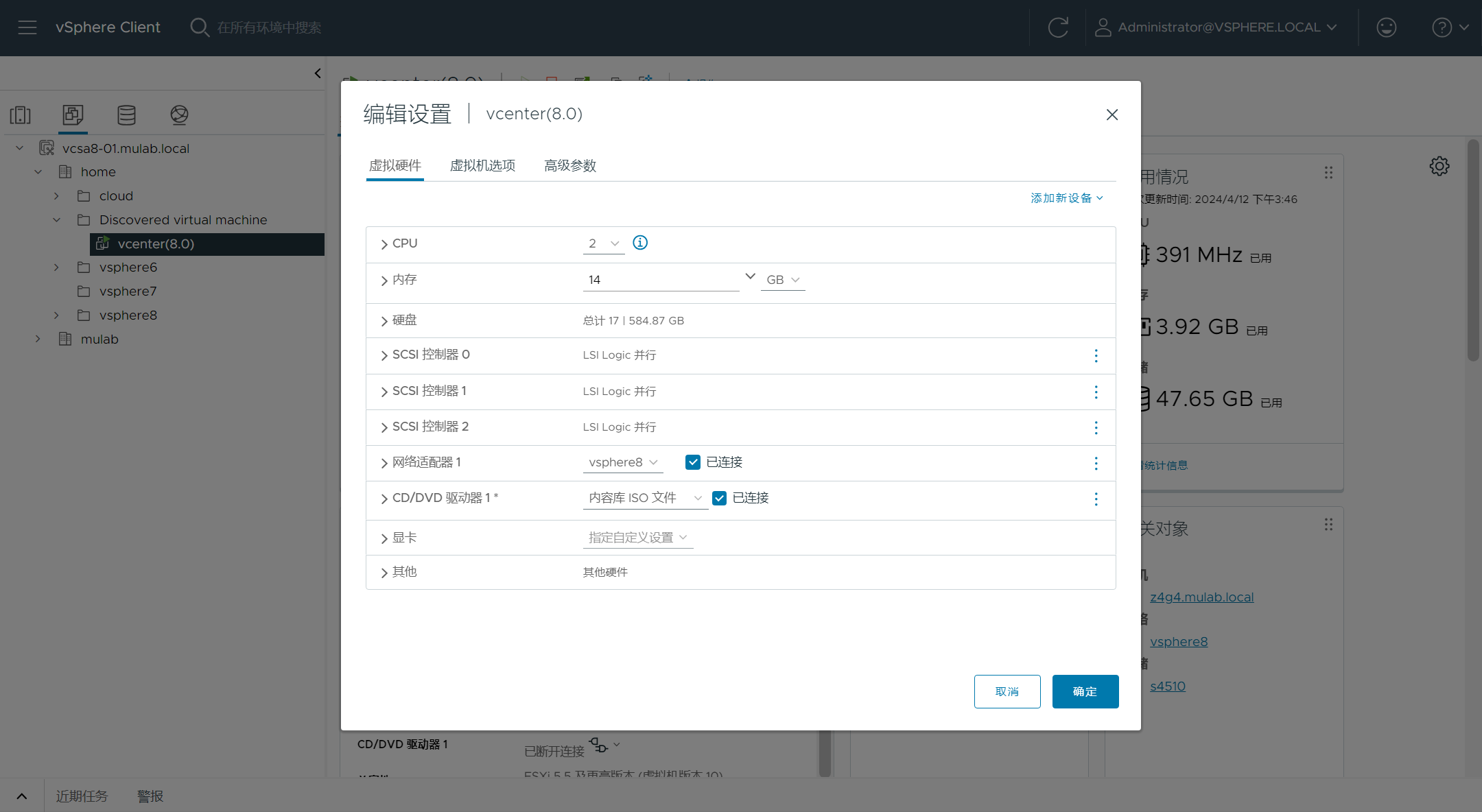Open vsphere8 network link
The height and width of the screenshot is (812, 1482).
tap(1179, 642)
